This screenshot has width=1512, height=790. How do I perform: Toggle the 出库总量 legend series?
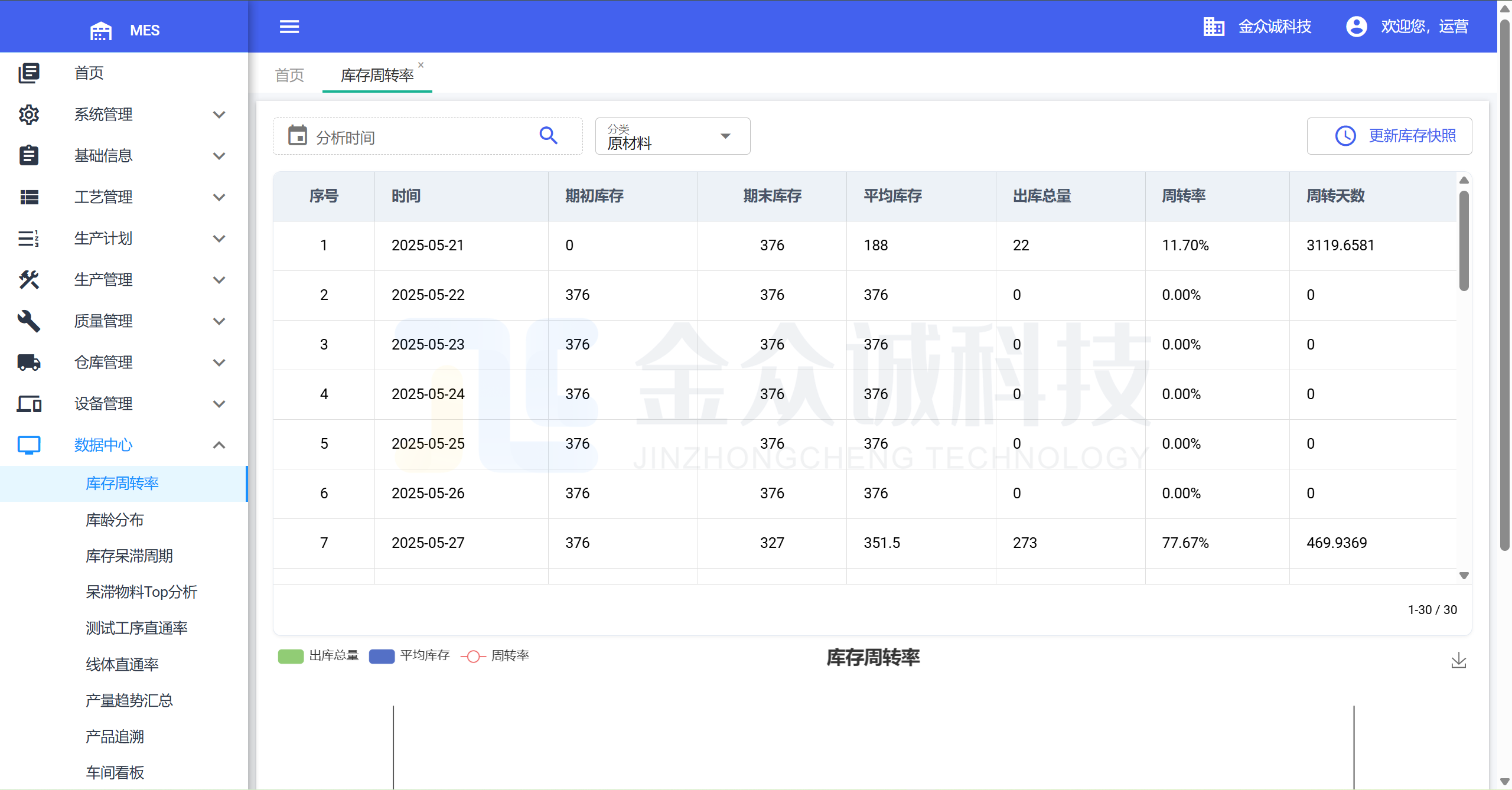(x=319, y=656)
